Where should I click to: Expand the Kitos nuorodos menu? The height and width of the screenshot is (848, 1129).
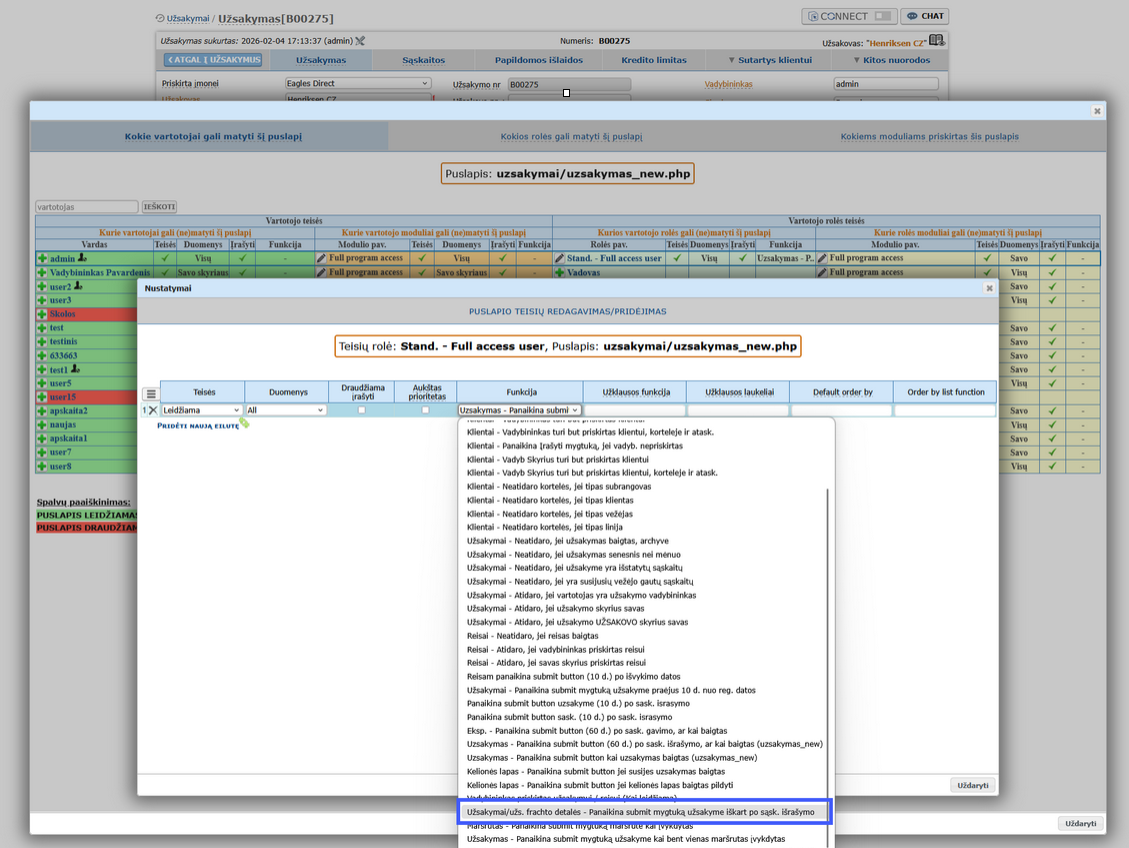(x=891, y=60)
